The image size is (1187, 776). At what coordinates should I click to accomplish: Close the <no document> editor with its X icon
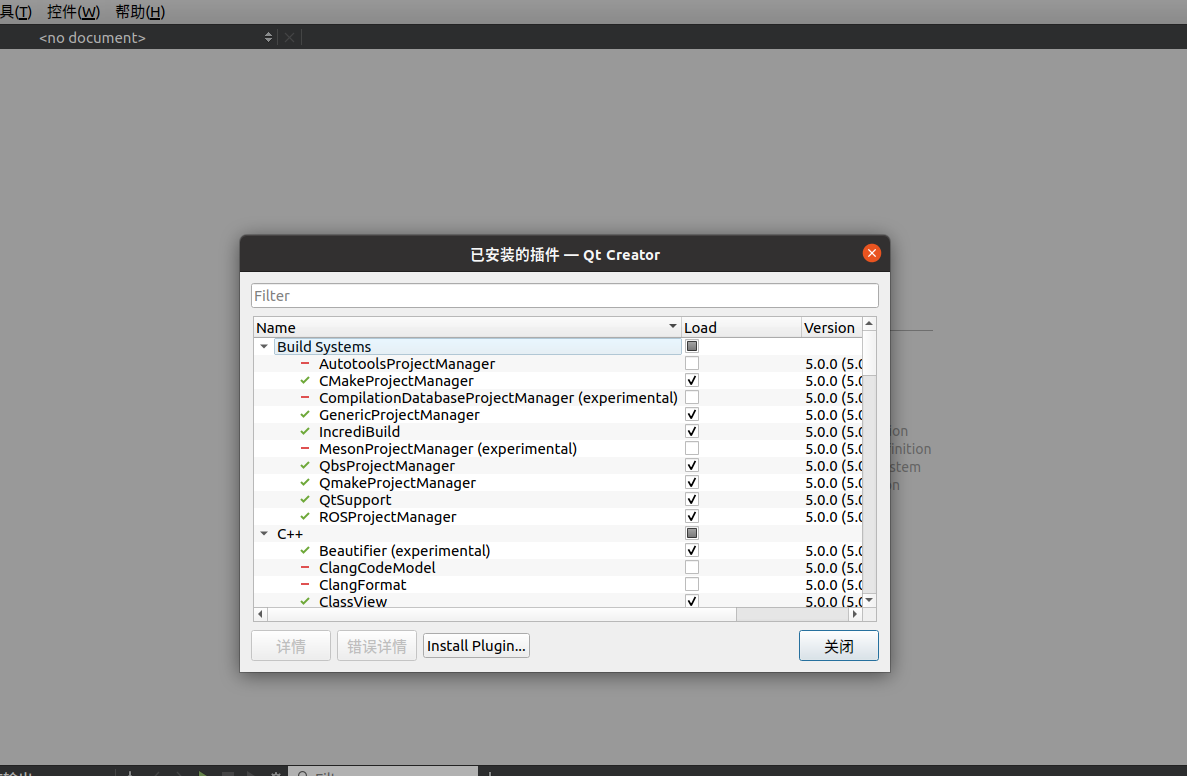click(x=289, y=37)
